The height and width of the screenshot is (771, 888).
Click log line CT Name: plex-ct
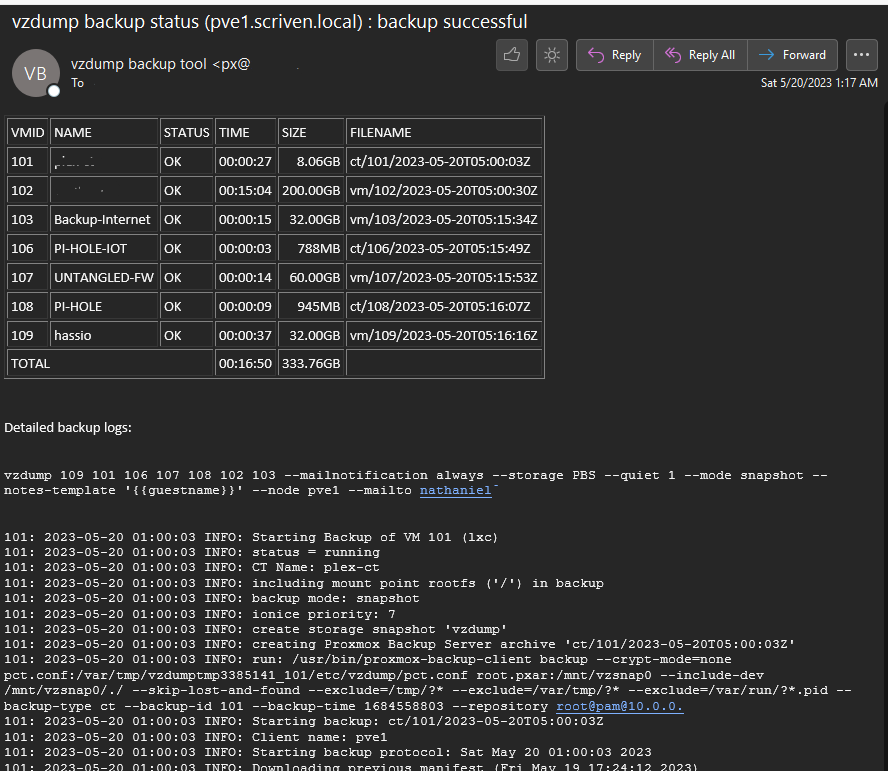point(191,568)
